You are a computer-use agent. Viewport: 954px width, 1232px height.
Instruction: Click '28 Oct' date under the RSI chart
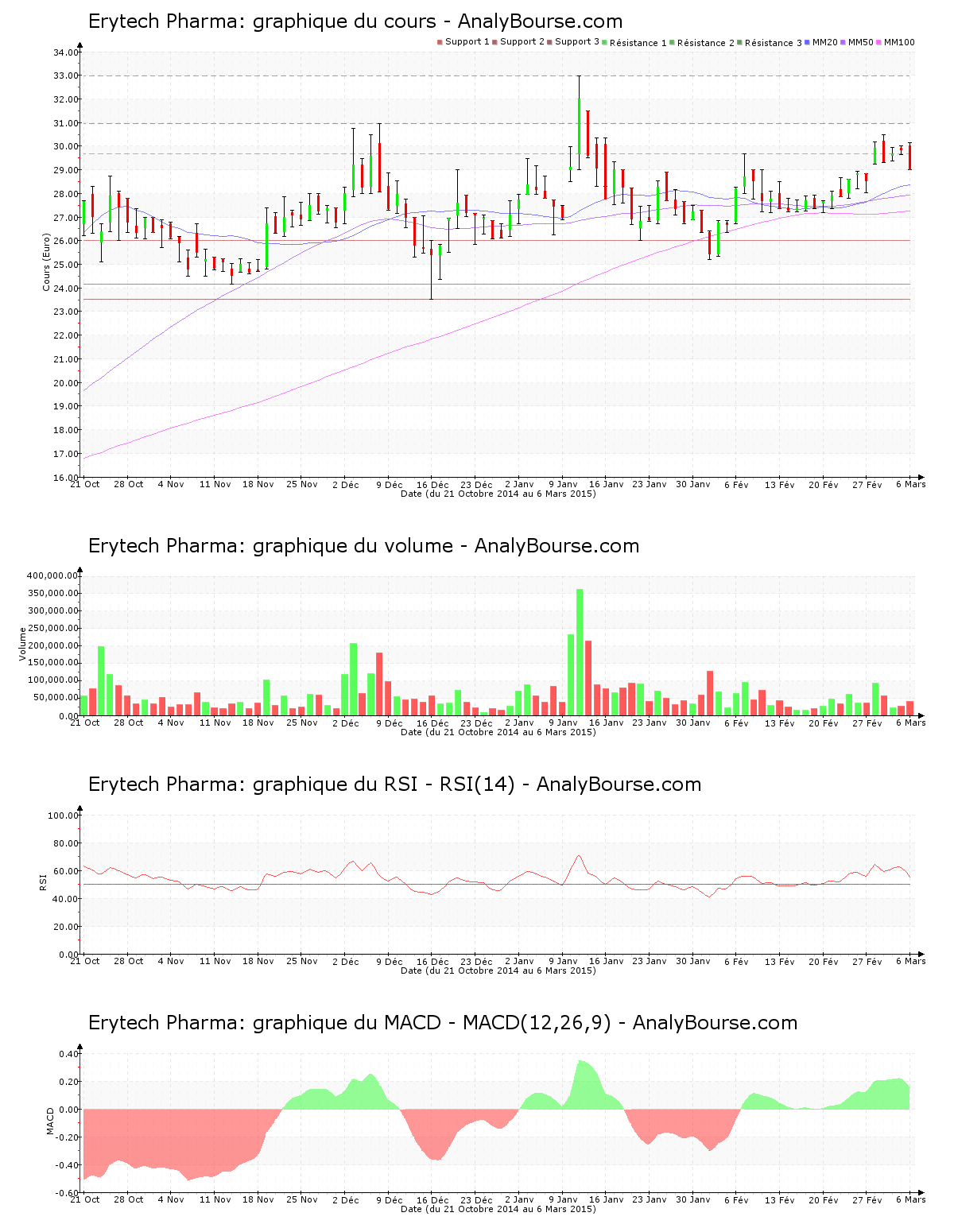[x=129, y=961]
